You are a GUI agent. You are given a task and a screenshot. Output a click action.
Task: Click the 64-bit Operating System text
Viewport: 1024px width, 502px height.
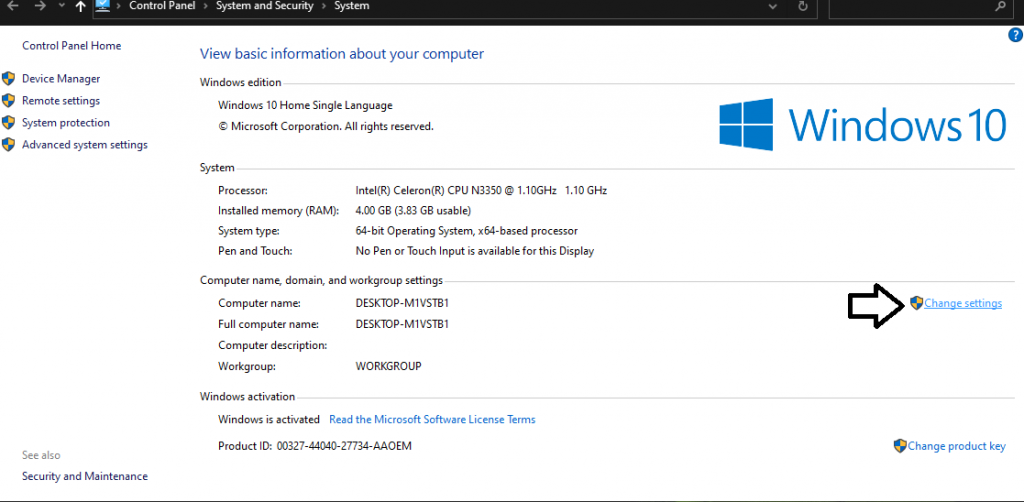tap(466, 231)
